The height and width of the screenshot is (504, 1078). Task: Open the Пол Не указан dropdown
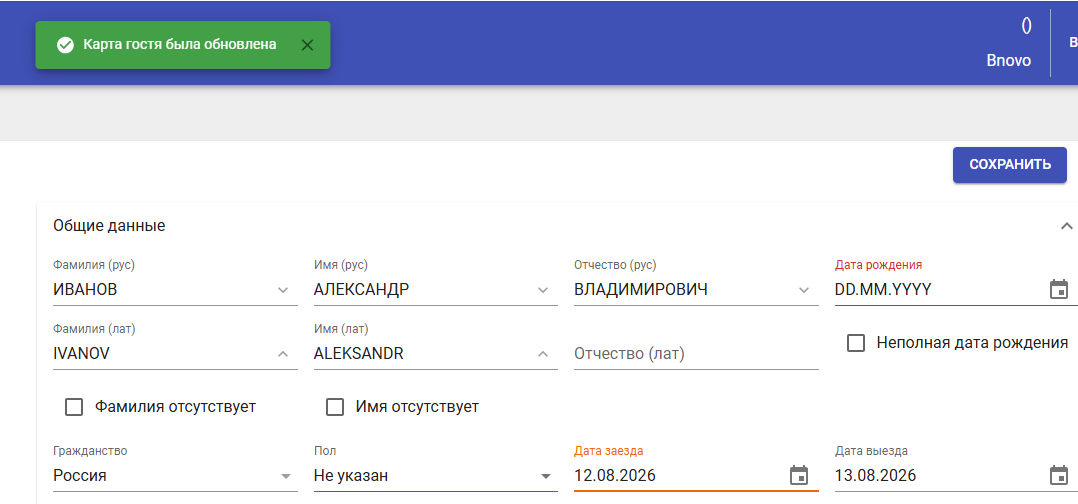(435, 475)
